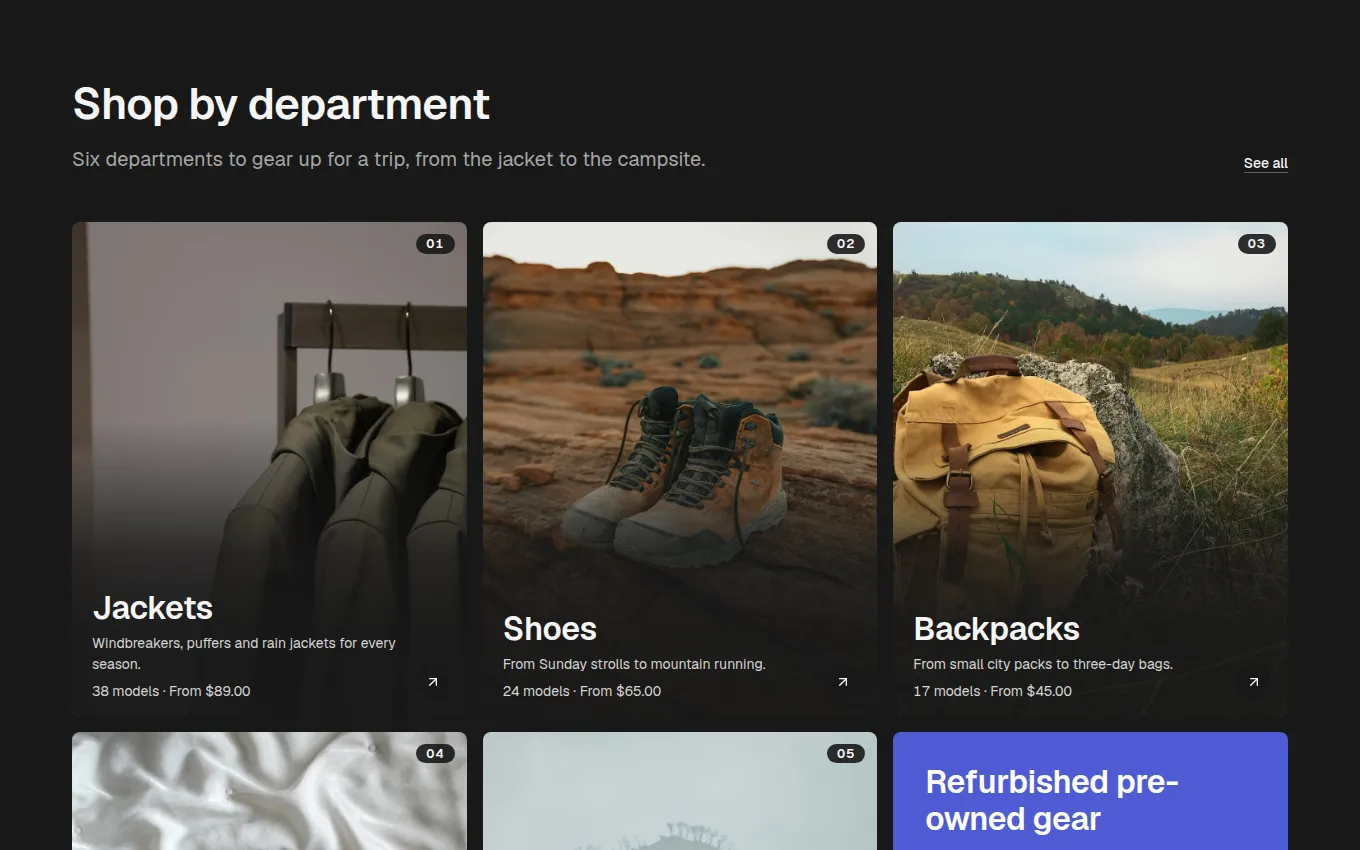The height and width of the screenshot is (850, 1360).
Task: Click '24 models · From $65.00' text
Action: click(x=582, y=691)
